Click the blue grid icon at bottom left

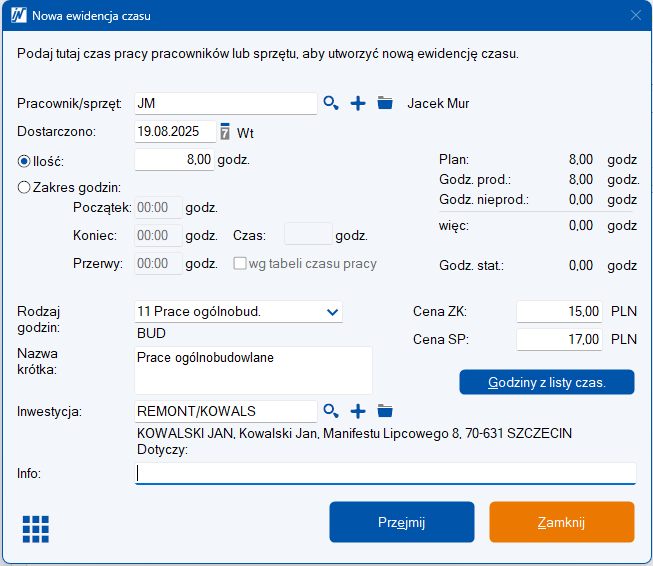point(35,528)
